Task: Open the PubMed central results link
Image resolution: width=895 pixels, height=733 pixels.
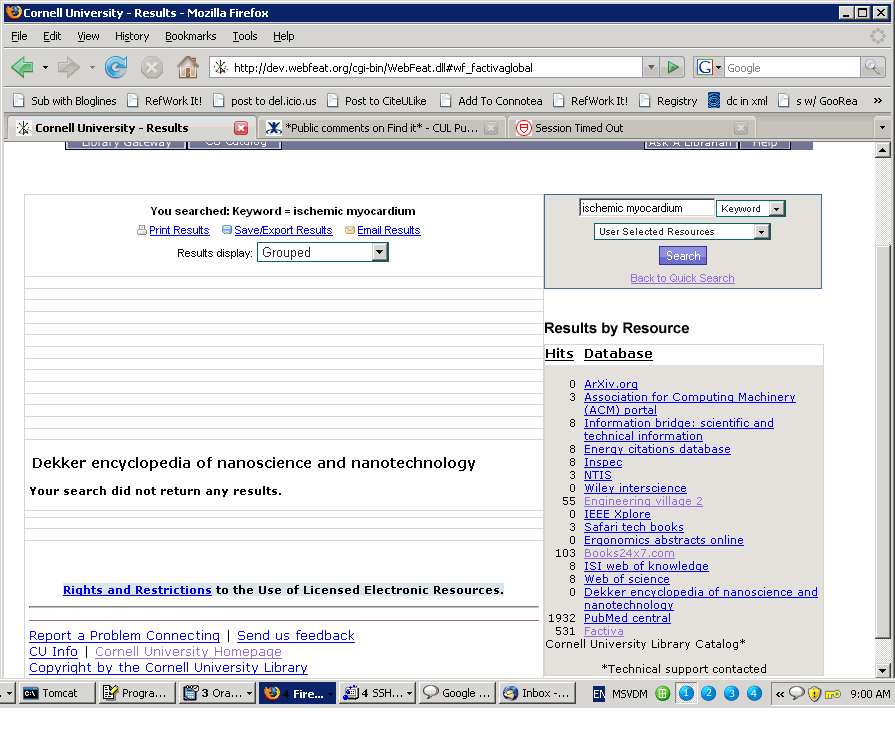Action: coord(627,618)
